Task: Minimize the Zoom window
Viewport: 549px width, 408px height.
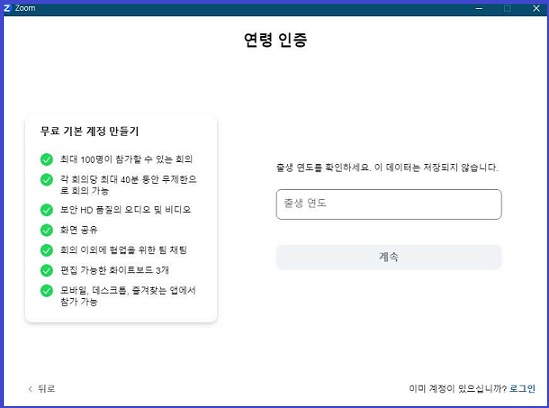Action: [479, 8]
